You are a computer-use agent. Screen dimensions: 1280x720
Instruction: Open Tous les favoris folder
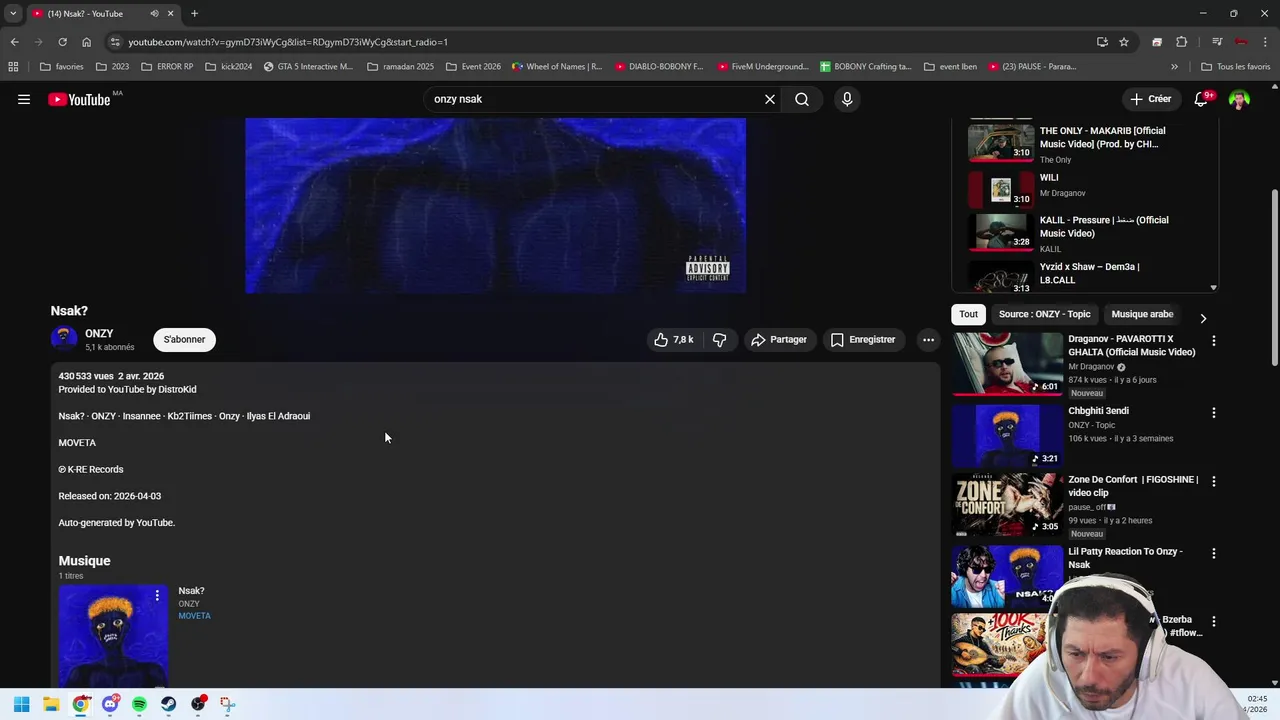(x=1235, y=67)
